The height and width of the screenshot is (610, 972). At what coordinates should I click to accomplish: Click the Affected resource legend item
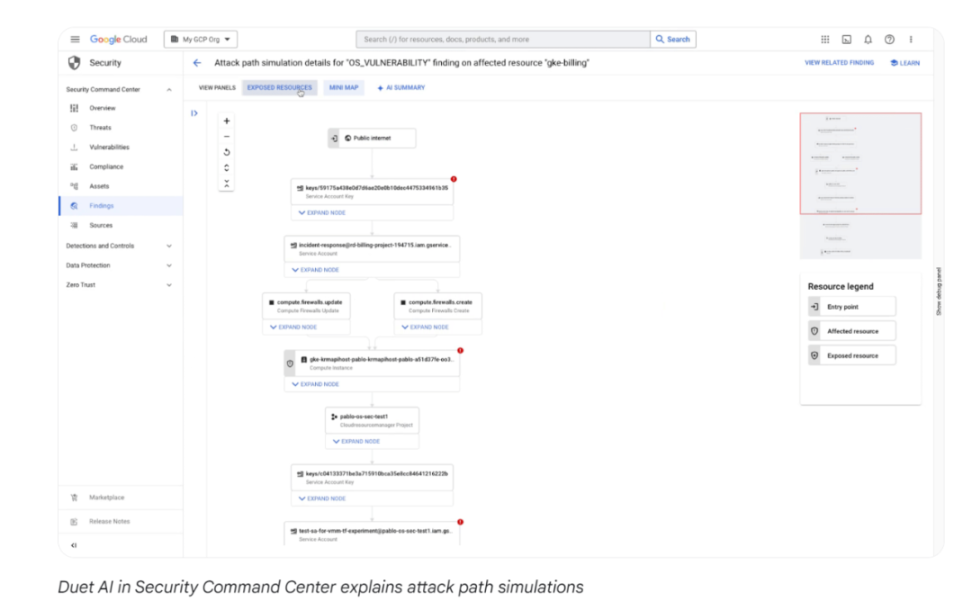[x=852, y=331]
